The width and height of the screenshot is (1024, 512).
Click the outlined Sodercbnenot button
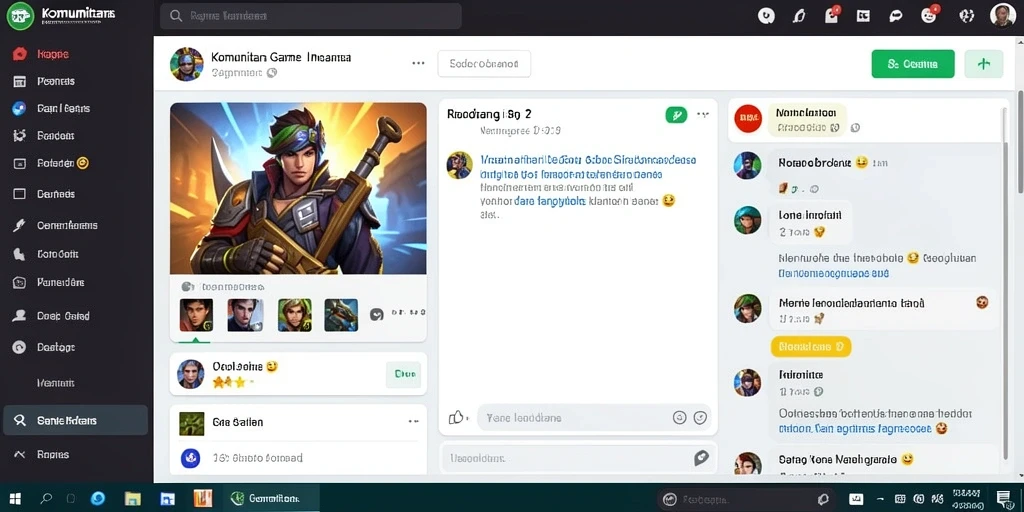484,64
